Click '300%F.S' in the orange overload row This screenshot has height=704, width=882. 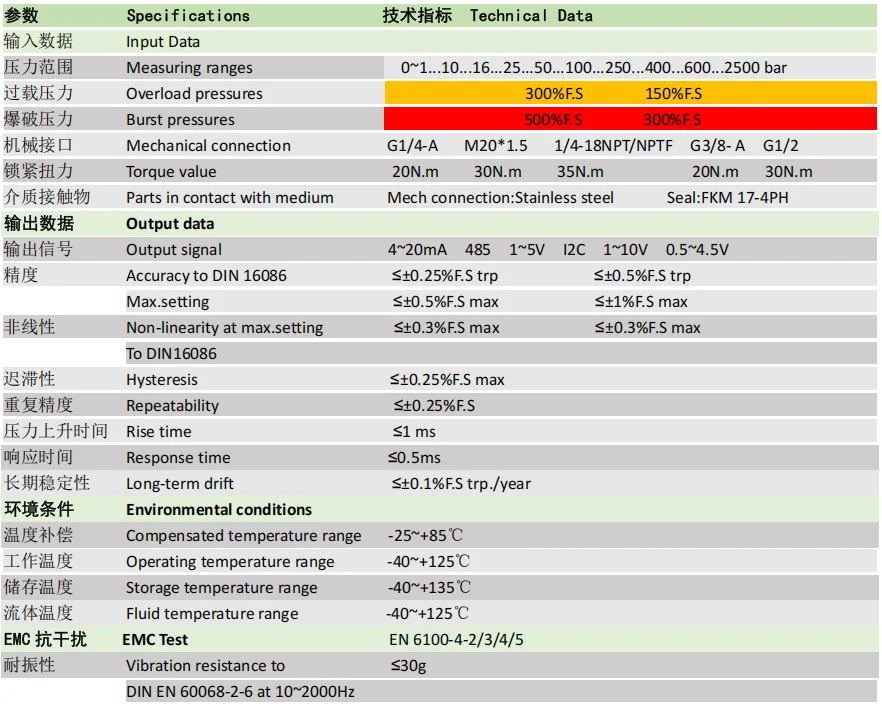point(554,94)
